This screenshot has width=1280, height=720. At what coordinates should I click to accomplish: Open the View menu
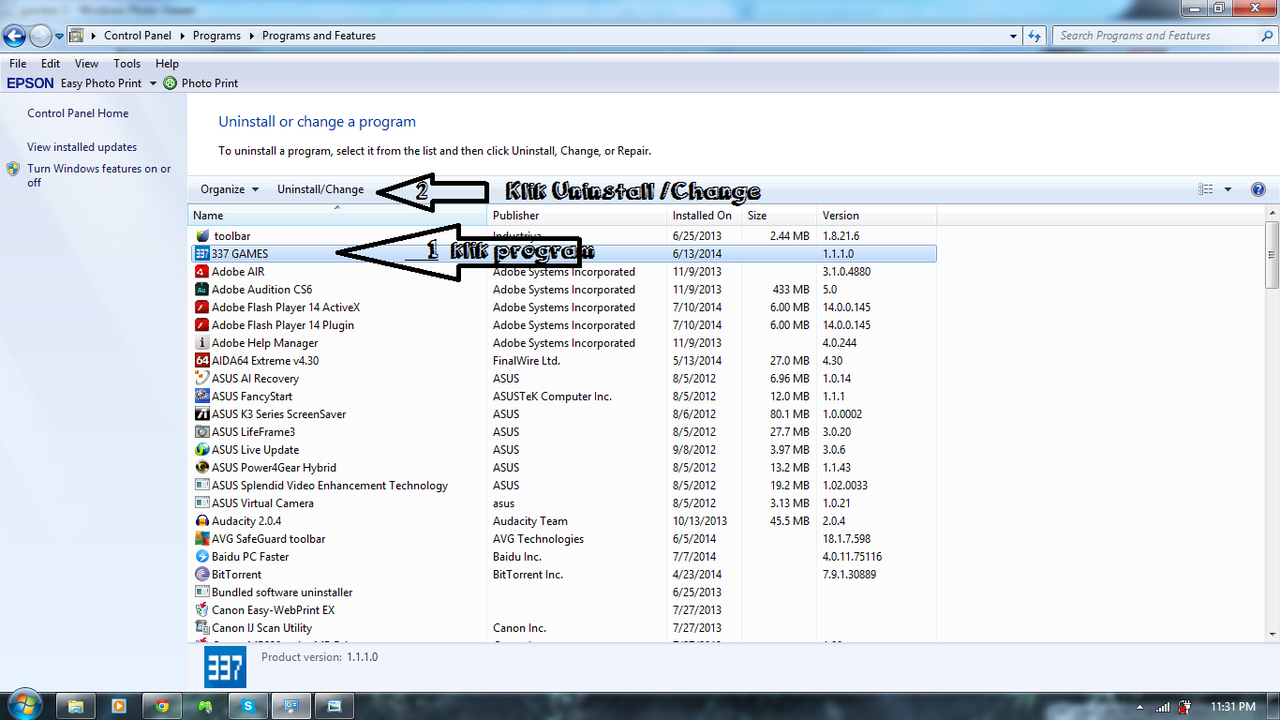point(86,63)
